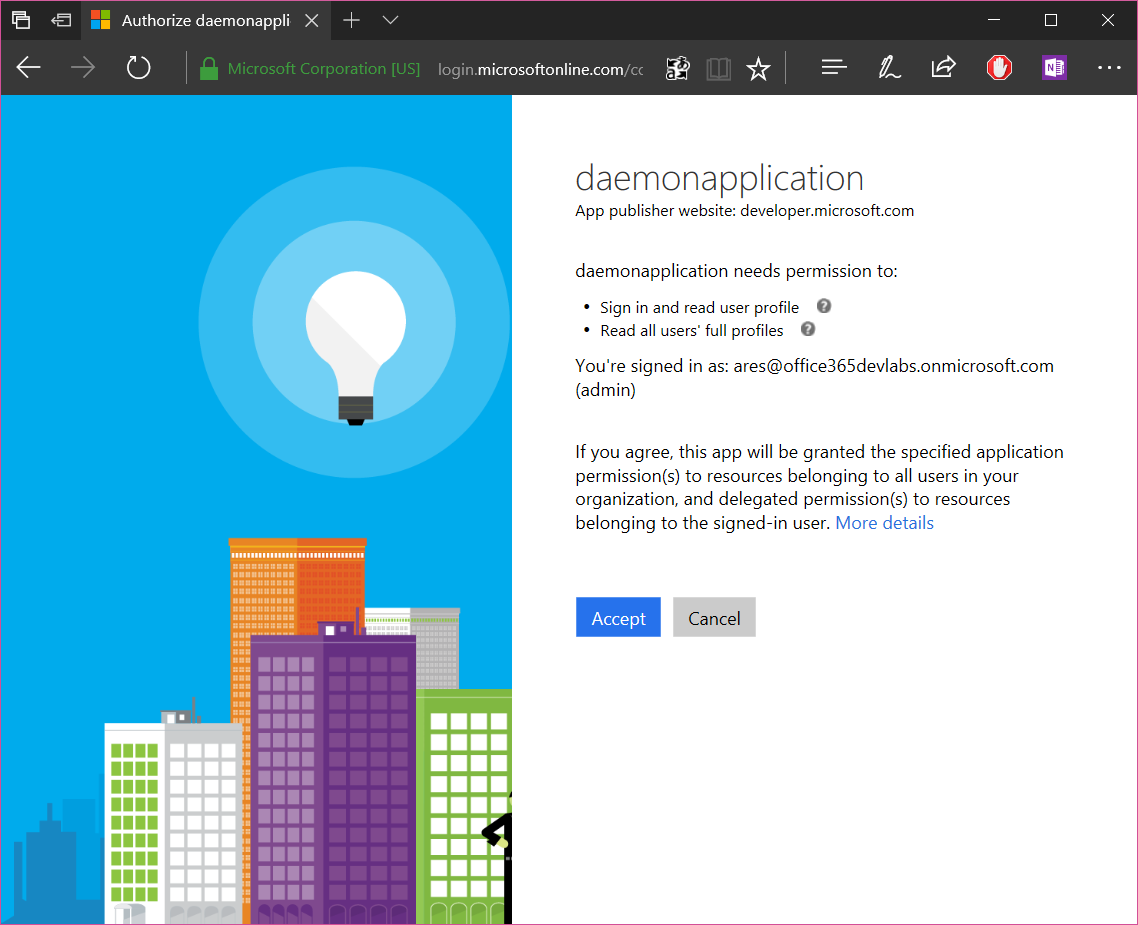Start a Web Note annotation
Viewport: 1138px width, 925px height.
pos(888,67)
